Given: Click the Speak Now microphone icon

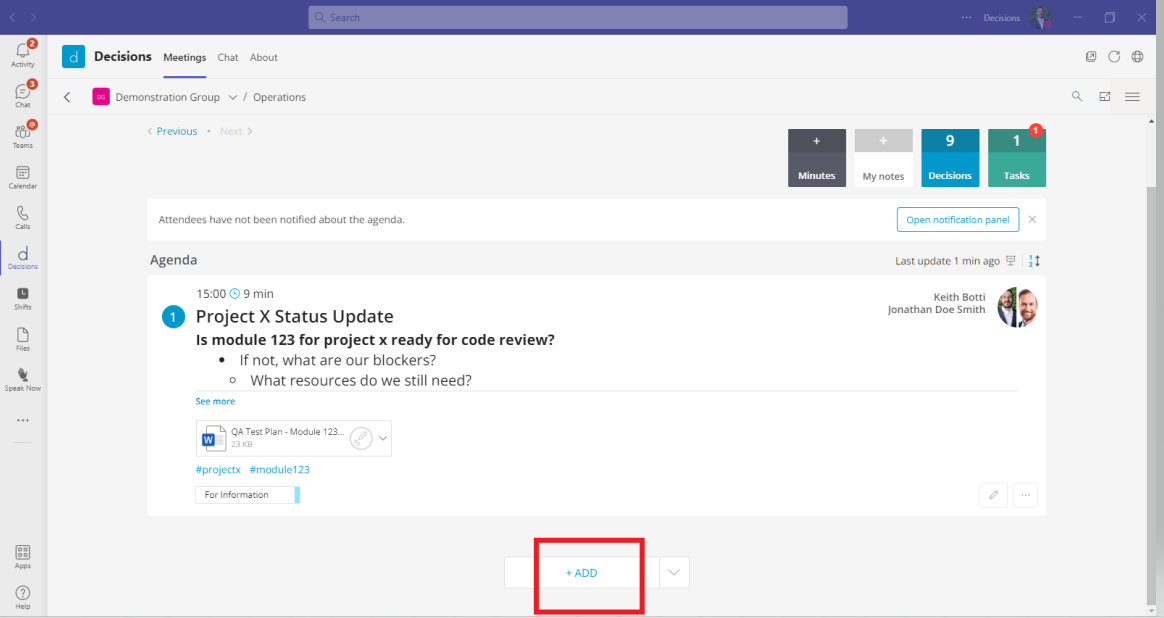Looking at the screenshot, I should pos(22,378).
